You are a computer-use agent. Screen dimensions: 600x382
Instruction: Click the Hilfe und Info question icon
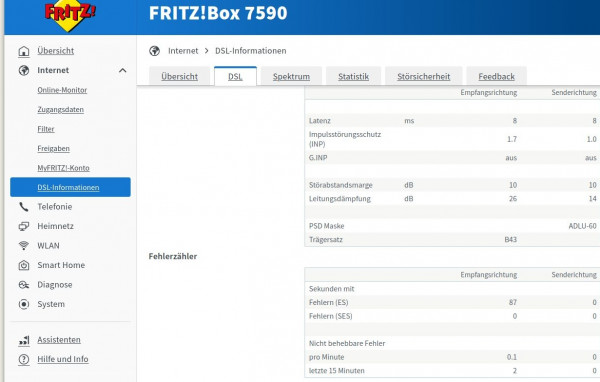(24, 359)
